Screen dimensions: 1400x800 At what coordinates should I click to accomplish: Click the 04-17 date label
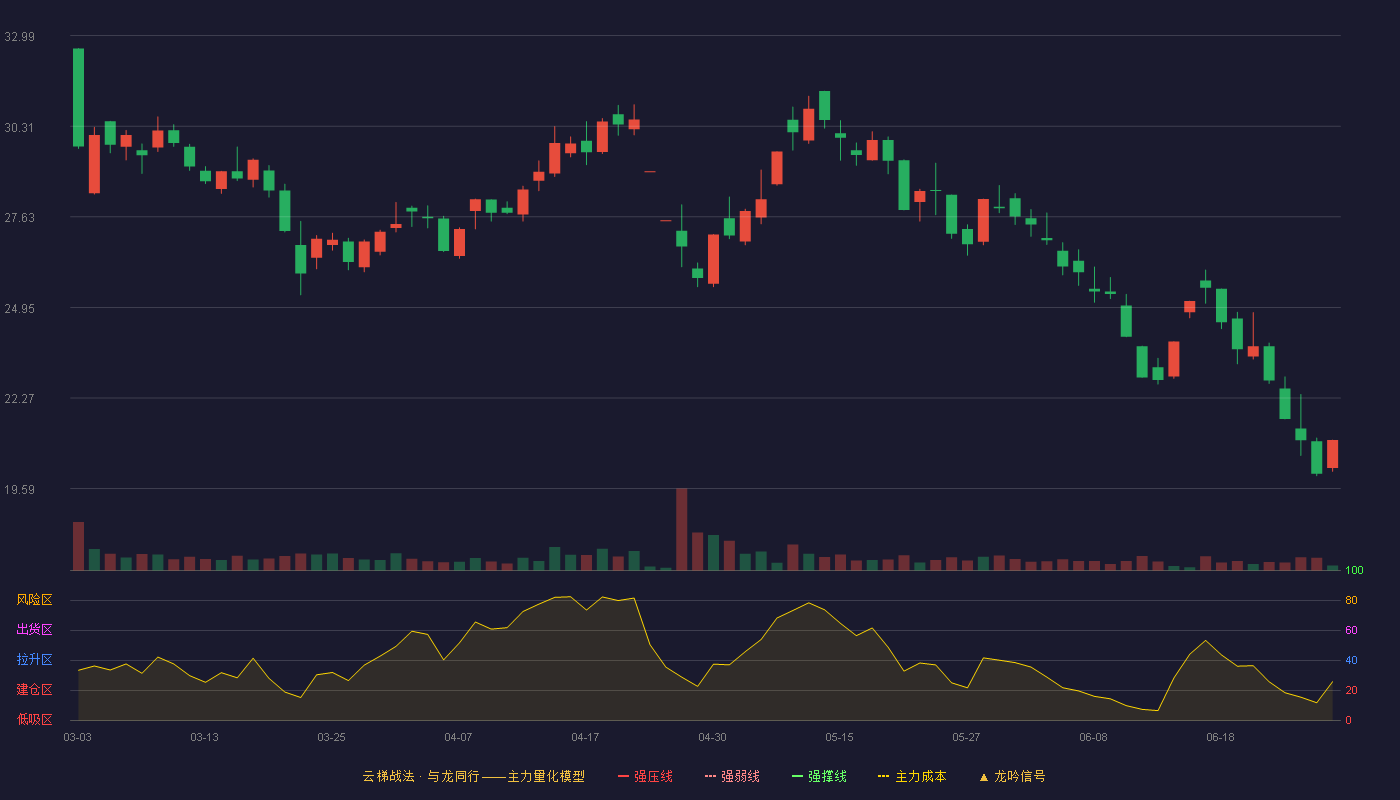tap(586, 737)
